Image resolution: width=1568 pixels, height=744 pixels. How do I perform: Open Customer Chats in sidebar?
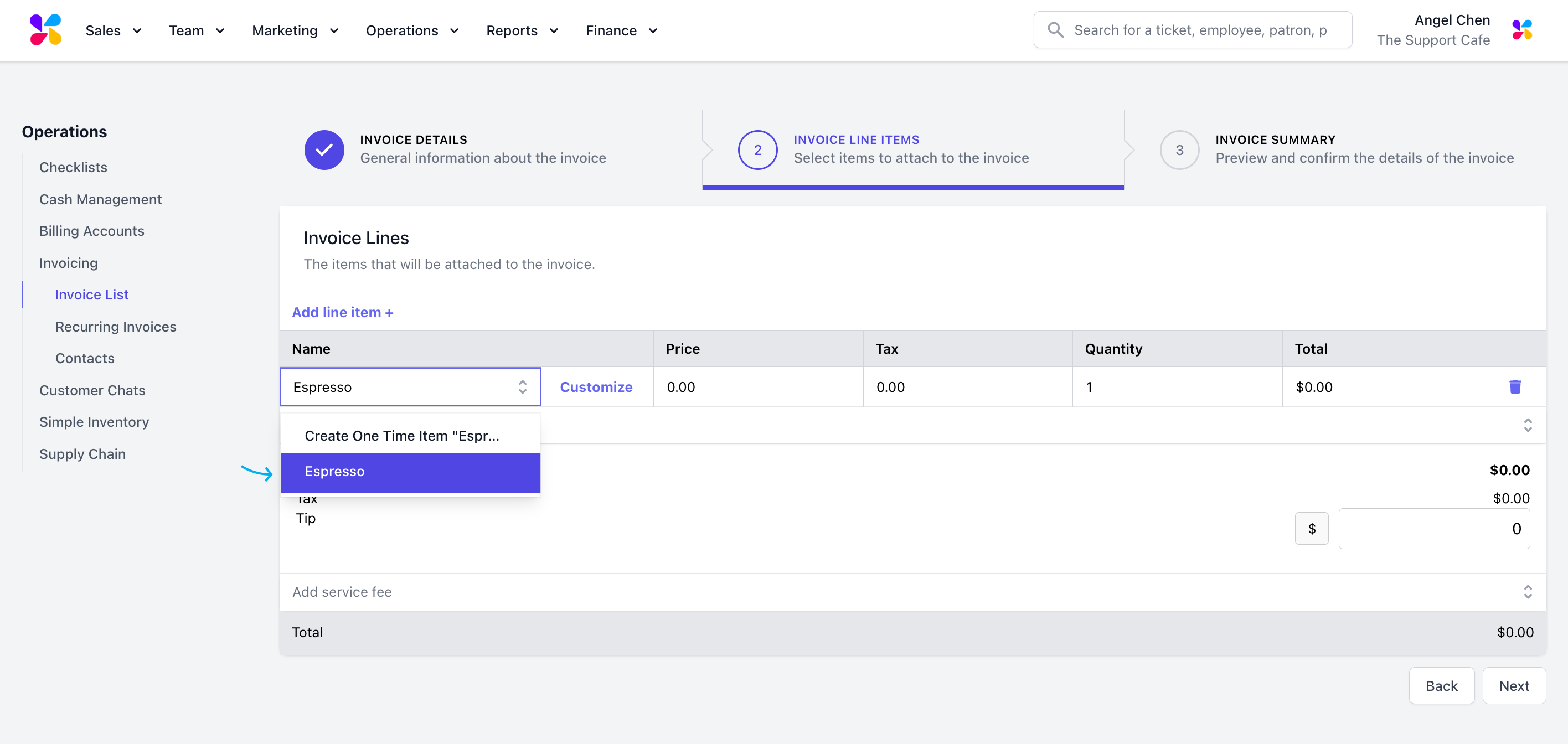(92, 390)
